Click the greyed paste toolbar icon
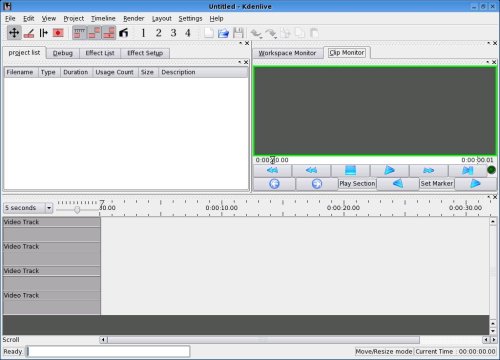 tap(314, 33)
